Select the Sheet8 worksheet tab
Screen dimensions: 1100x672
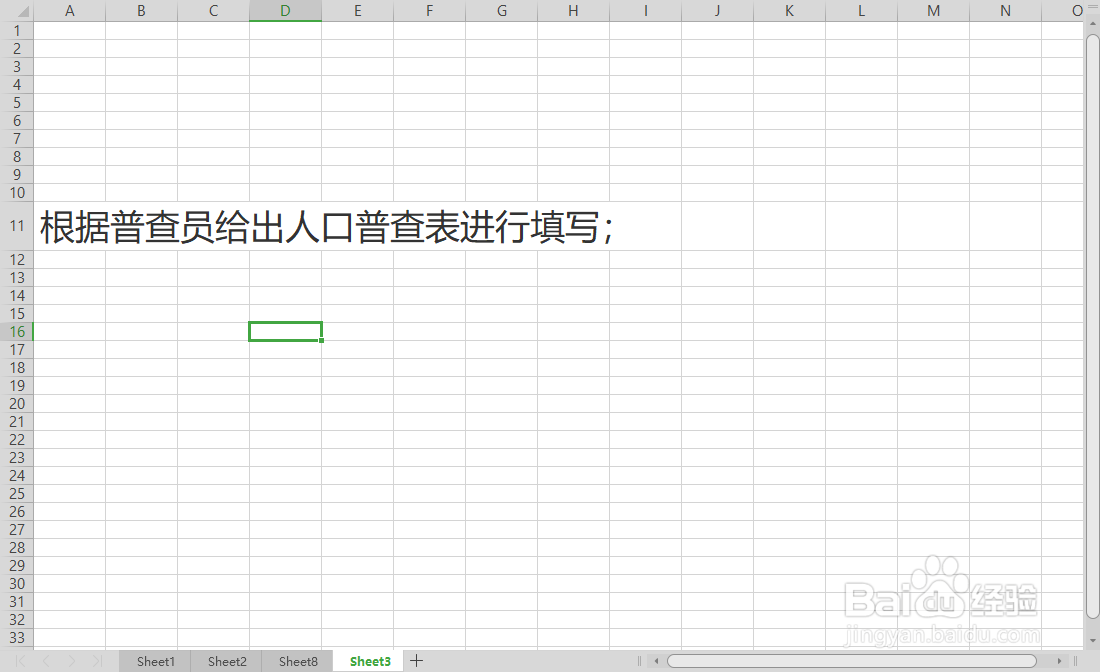[297, 661]
